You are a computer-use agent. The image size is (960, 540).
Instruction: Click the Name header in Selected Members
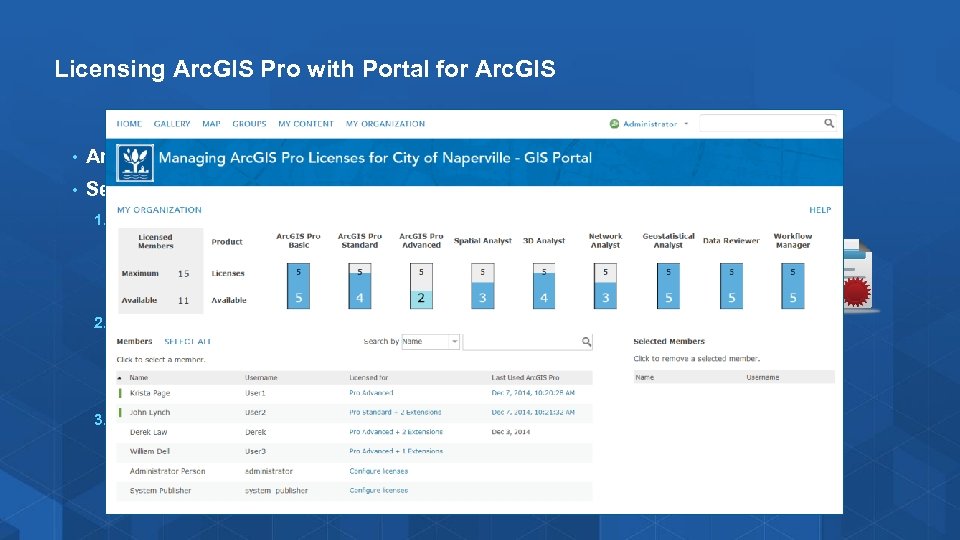645,377
